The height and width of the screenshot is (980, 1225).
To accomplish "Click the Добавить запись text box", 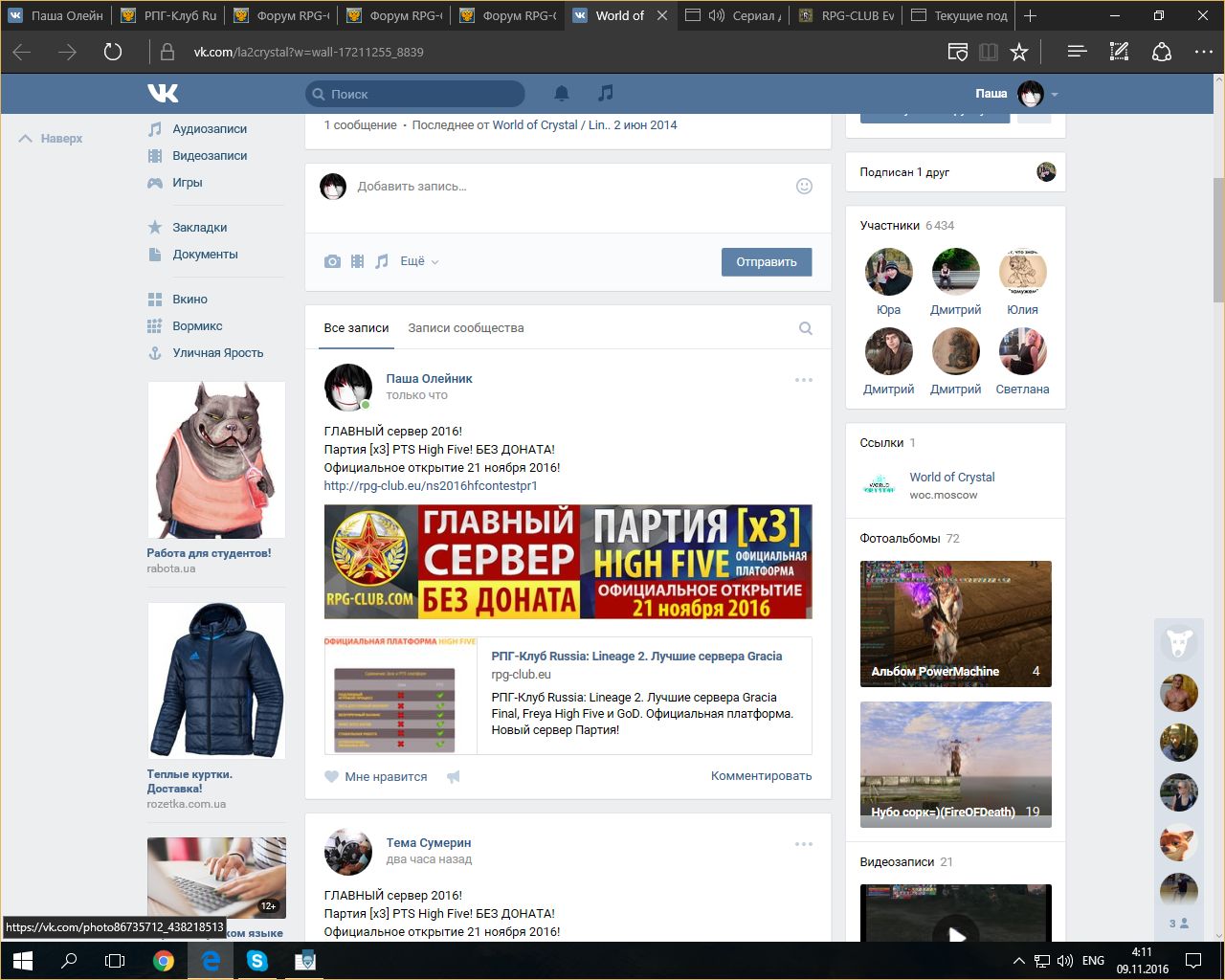I will (x=568, y=187).
